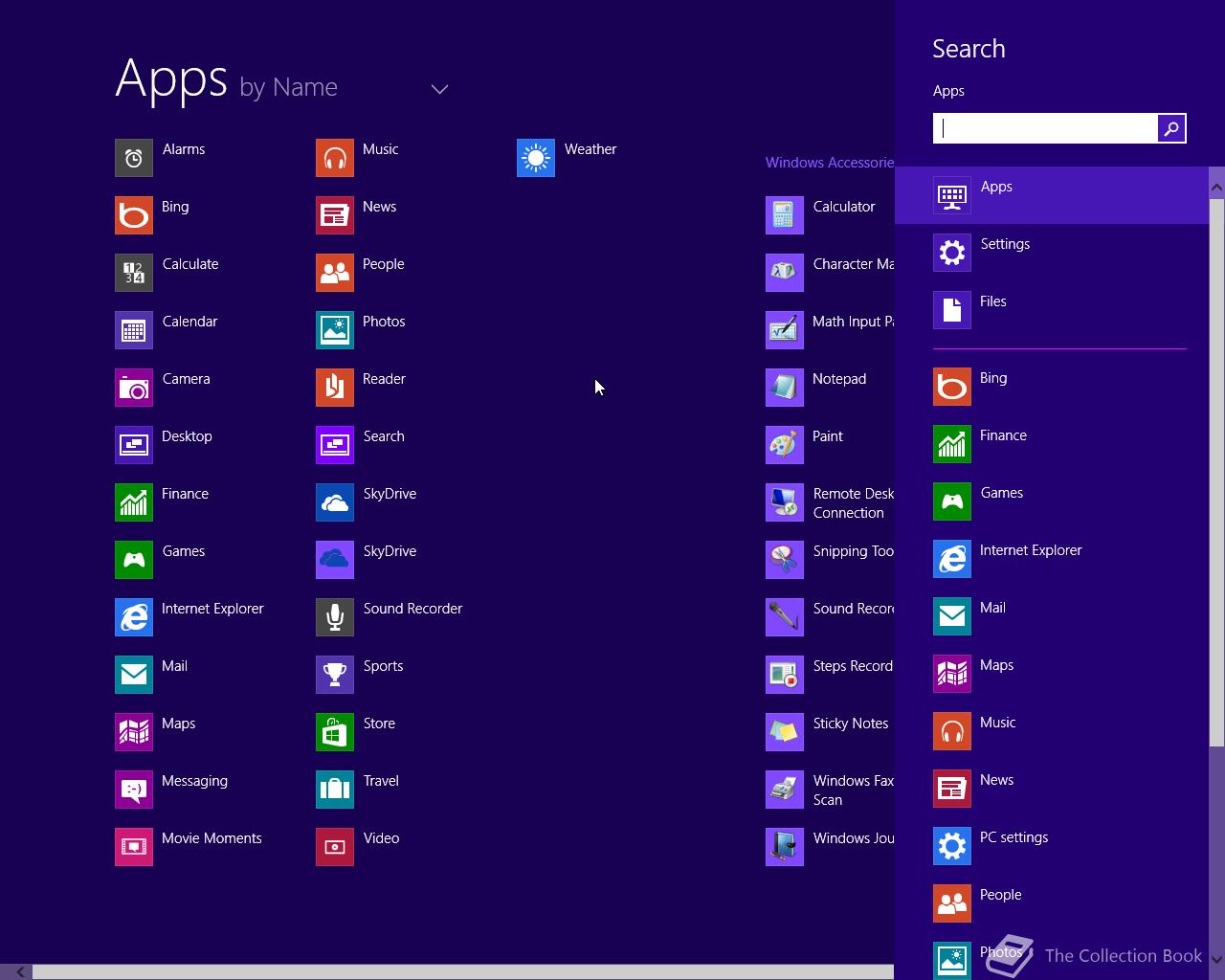Click the Search pane scrollbar down arrow
This screenshot has height=980, width=1225.
click(1217, 958)
